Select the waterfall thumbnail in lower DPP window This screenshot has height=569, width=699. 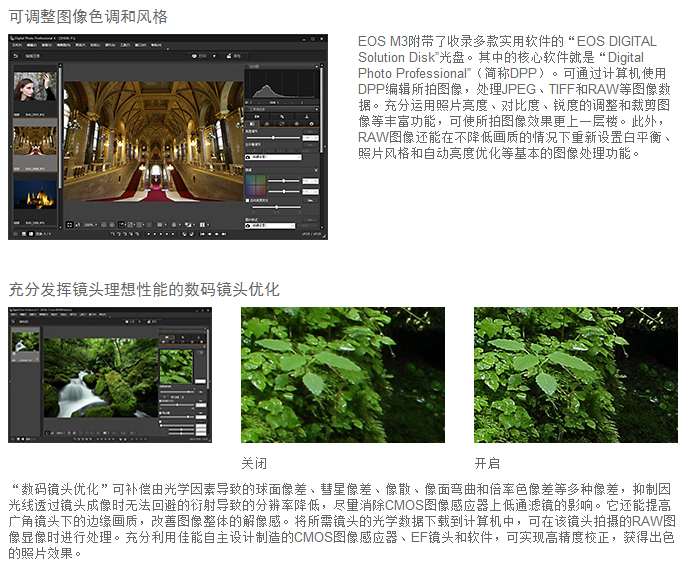25,342
